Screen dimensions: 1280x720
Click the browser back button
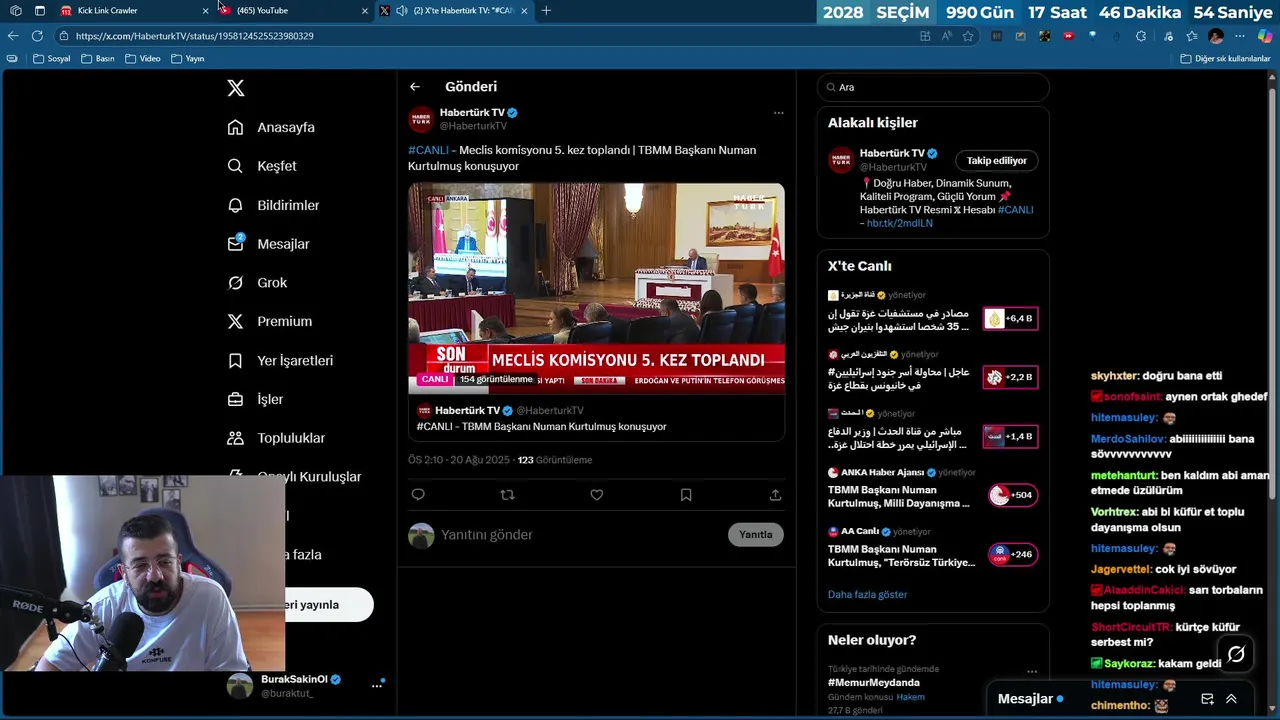pyautogui.click(x=13, y=36)
